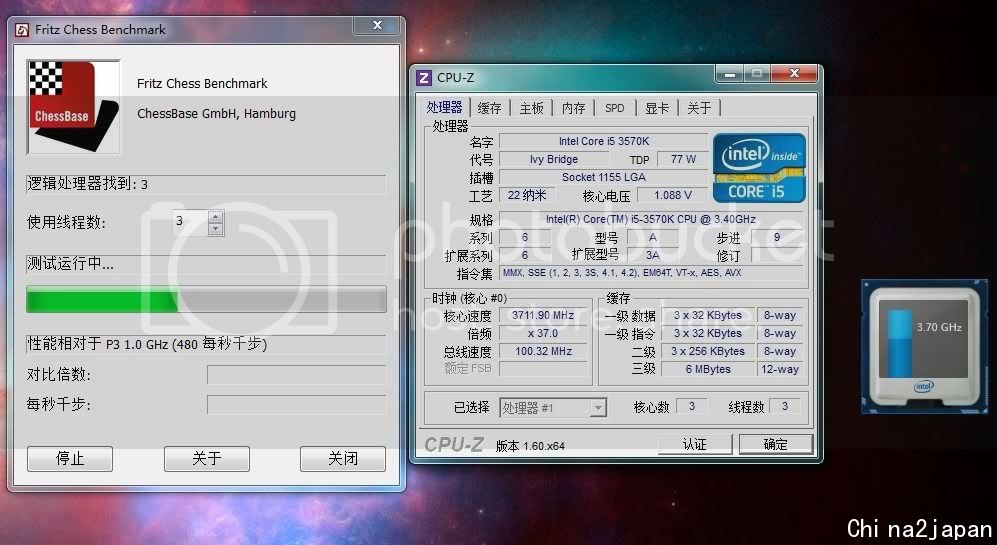The width and height of the screenshot is (997, 545).
Task: Click the 核心数 value box showing 3
Action: tap(691, 406)
